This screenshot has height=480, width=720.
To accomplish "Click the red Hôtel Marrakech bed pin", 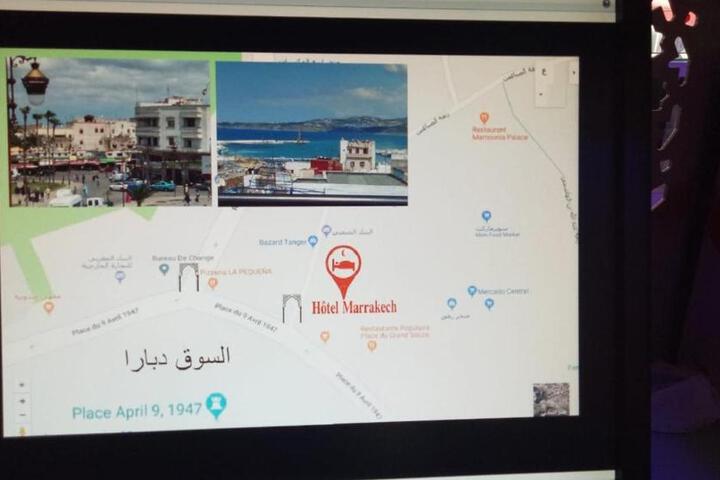I will [x=343, y=271].
